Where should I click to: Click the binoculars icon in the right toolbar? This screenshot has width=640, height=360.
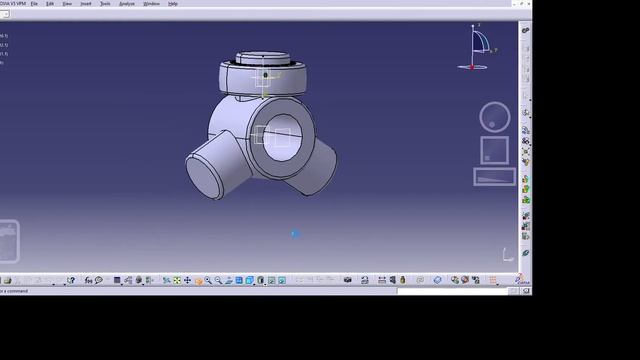coord(526,141)
